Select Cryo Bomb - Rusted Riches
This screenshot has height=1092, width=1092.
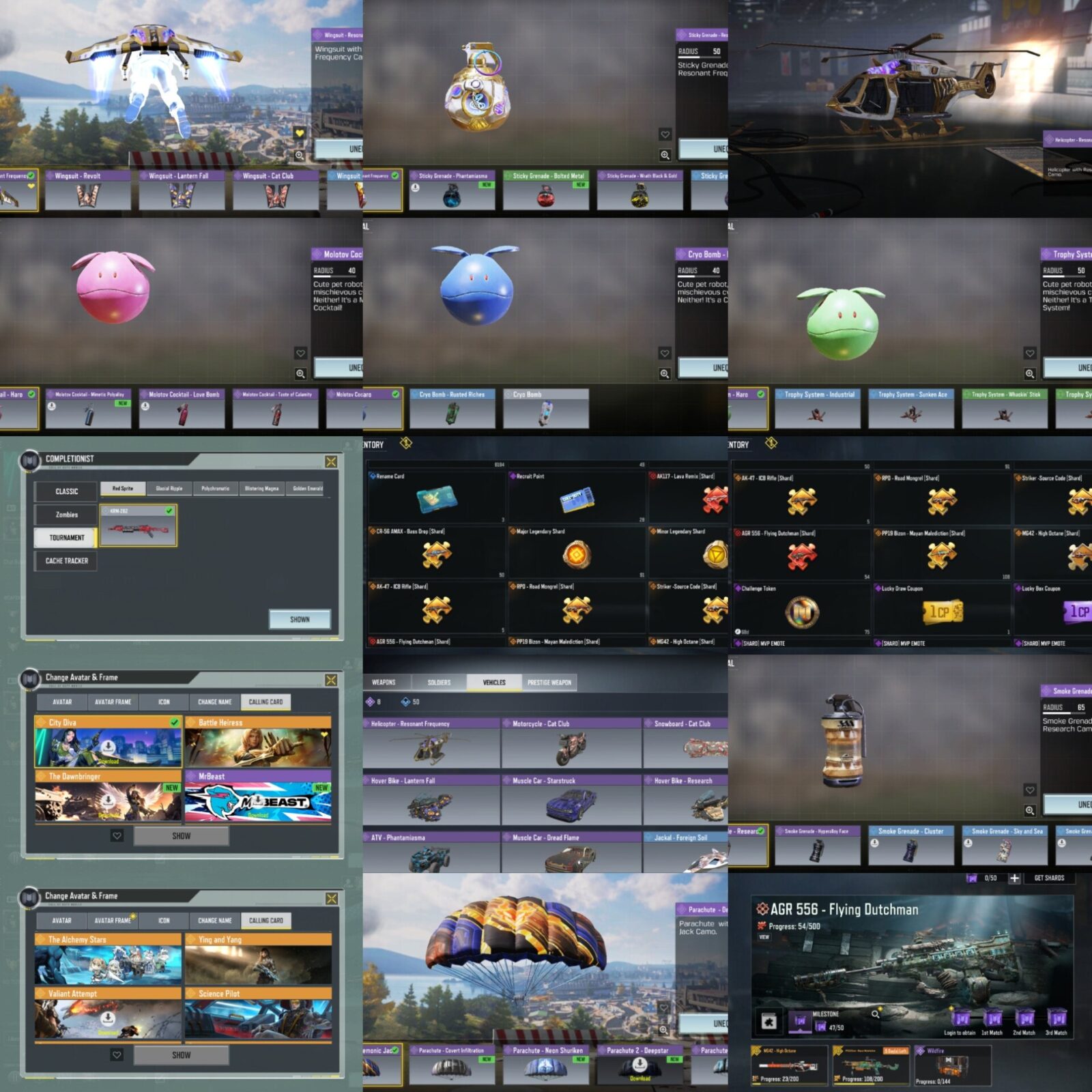coord(452,409)
